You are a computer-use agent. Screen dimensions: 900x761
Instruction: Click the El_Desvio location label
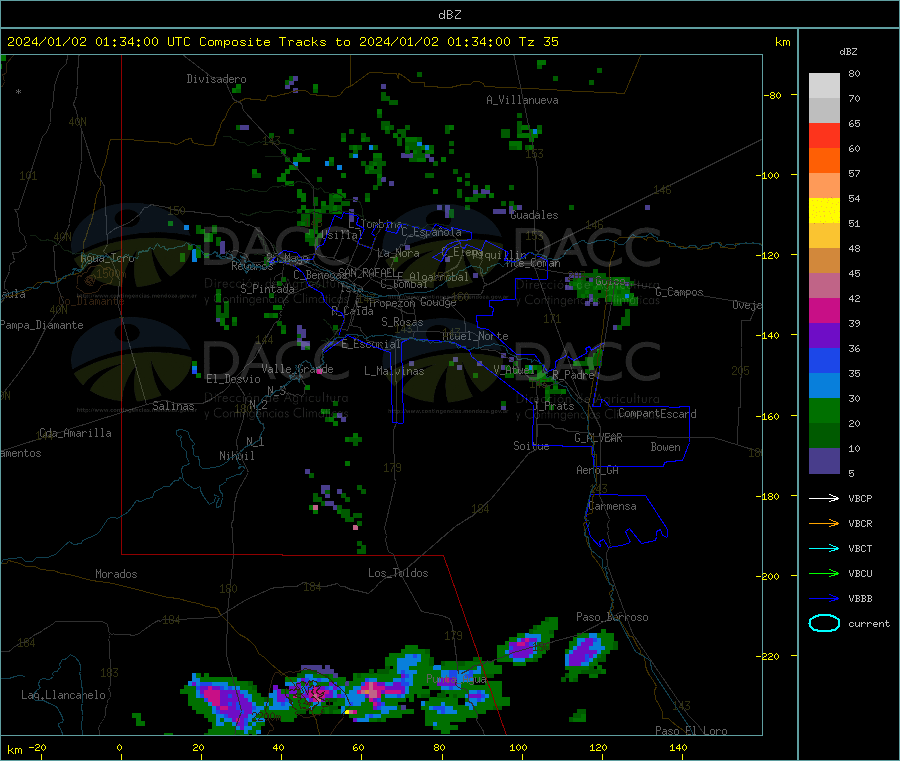click(234, 379)
